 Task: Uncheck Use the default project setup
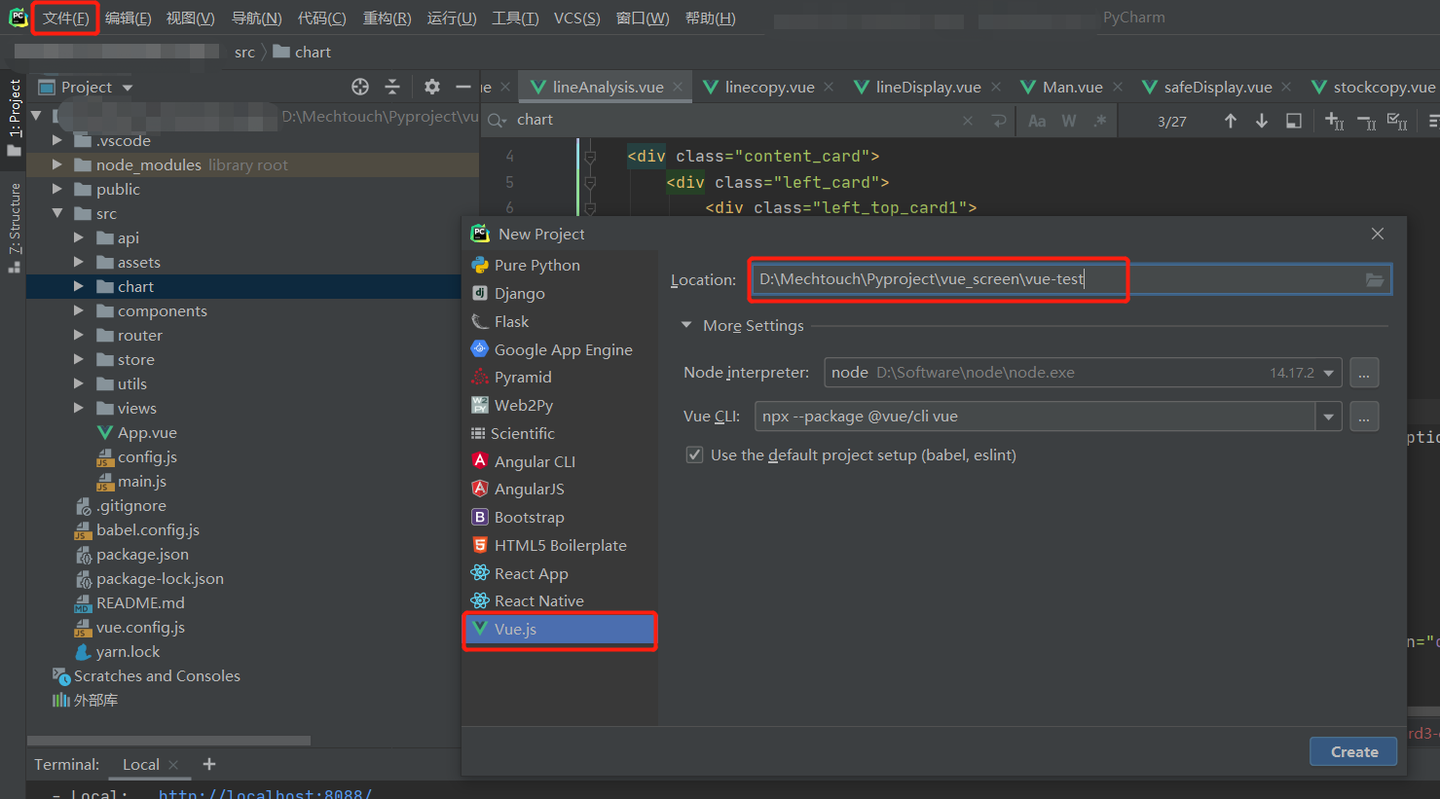694,455
